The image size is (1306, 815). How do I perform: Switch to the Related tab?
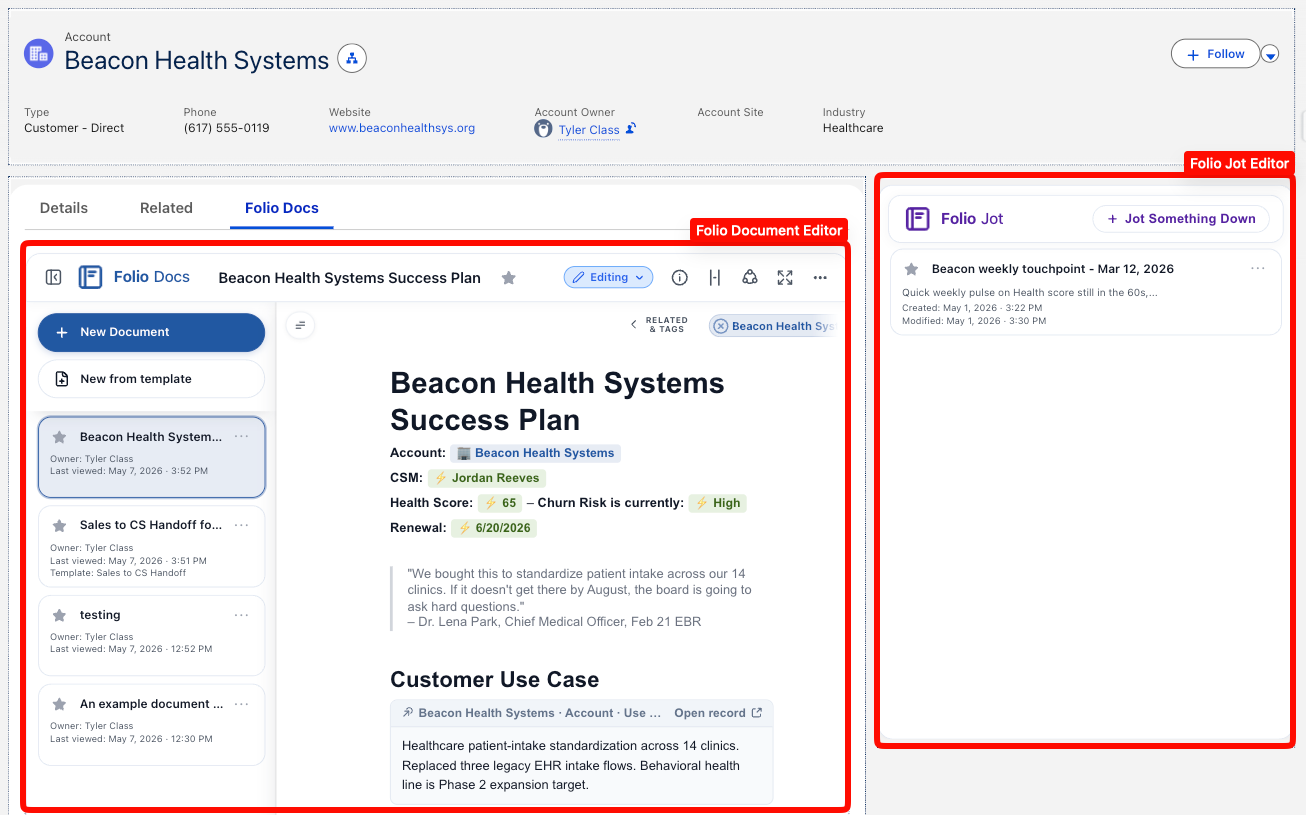166,208
